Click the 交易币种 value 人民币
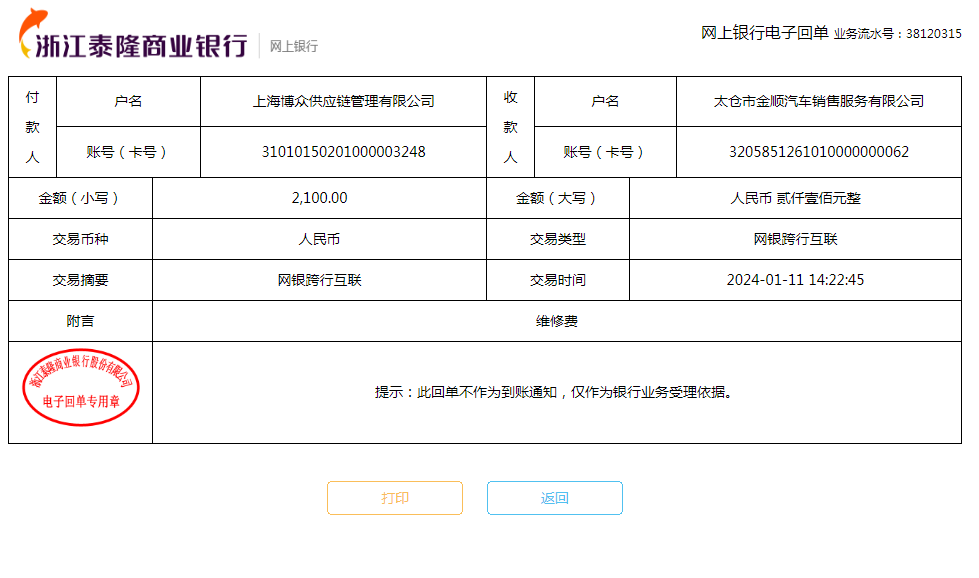Screen dimensions: 979x578 [x=319, y=239]
